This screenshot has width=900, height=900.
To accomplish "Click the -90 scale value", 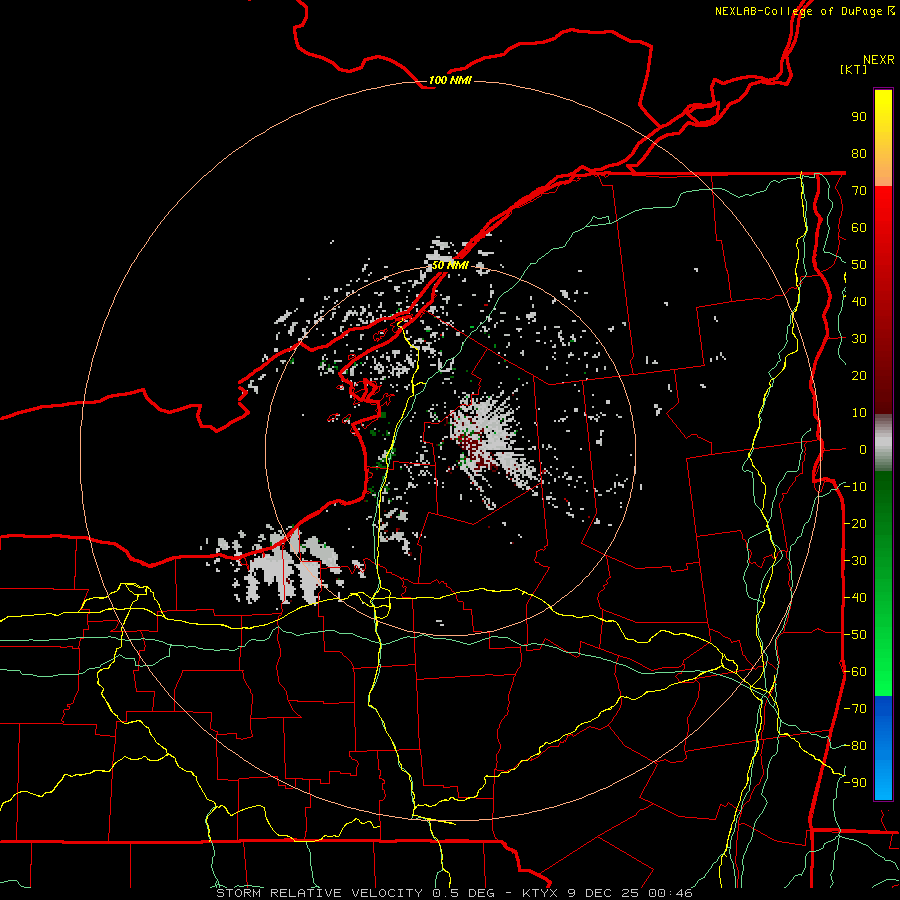I will (855, 783).
